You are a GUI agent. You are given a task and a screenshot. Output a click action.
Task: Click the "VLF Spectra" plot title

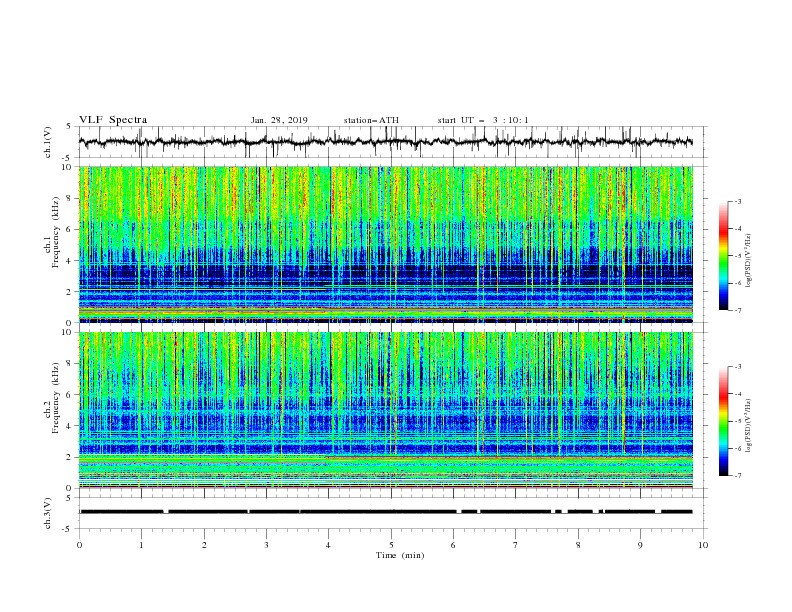click(113, 120)
